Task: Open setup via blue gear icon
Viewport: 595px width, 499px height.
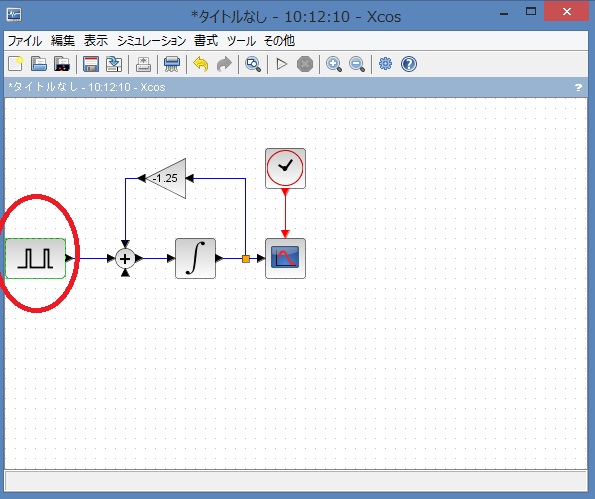Action: pos(386,63)
